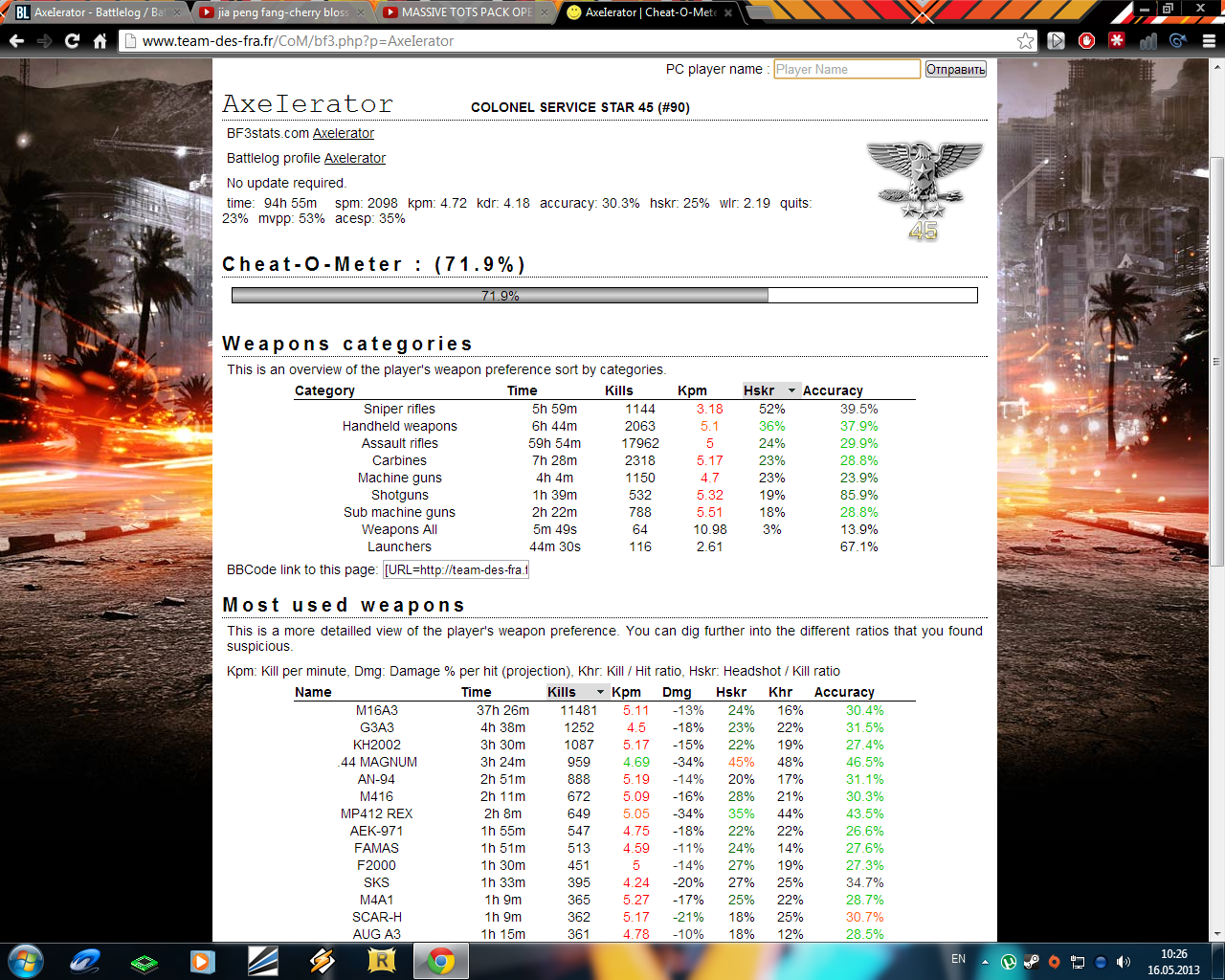1225x980 pixels.
Task: Select the Assault rifles category name
Action: (400, 443)
